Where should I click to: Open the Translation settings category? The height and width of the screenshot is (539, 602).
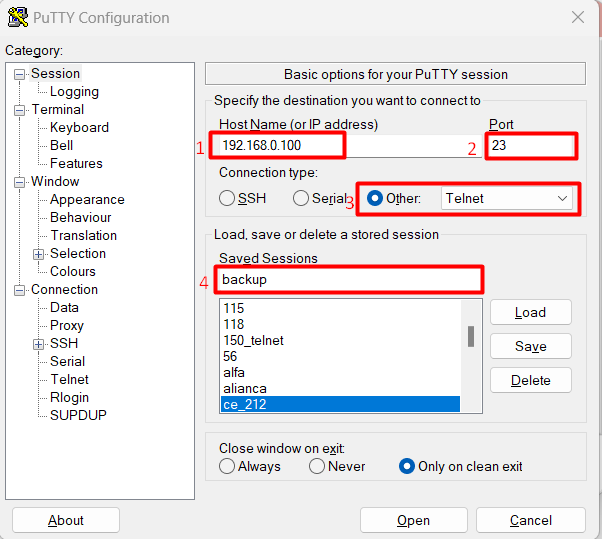pos(84,235)
